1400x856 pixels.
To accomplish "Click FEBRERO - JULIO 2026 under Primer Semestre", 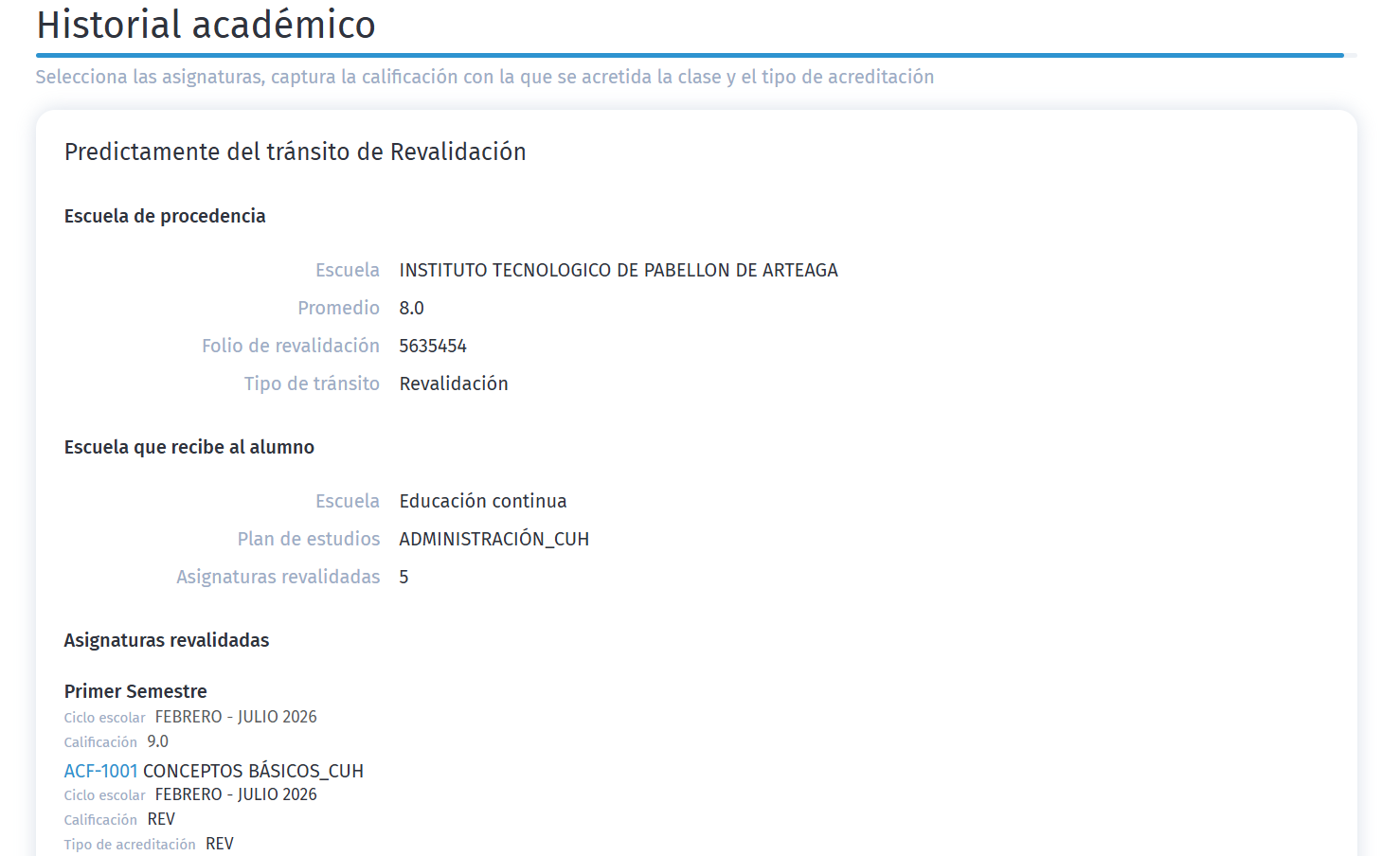I will click(x=235, y=717).
